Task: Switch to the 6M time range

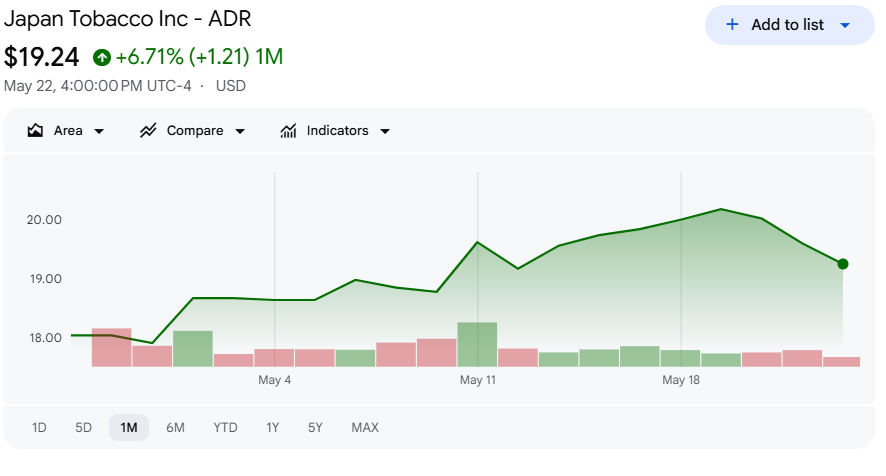Action: click(x=175, y=427)
